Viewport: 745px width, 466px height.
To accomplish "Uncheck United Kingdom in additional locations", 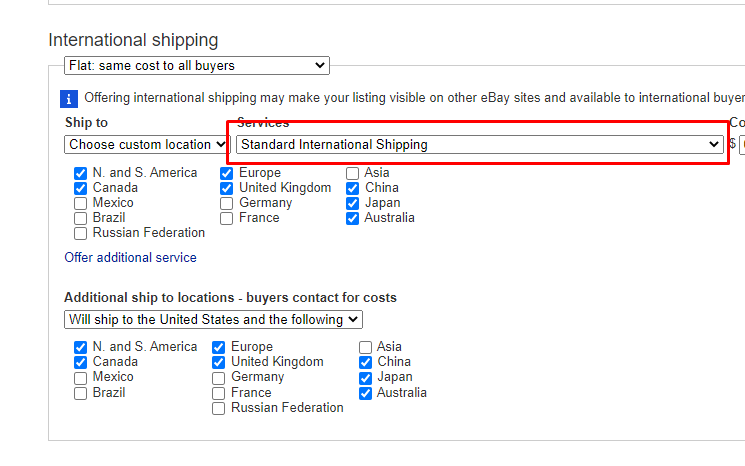I will click(219, 362).
